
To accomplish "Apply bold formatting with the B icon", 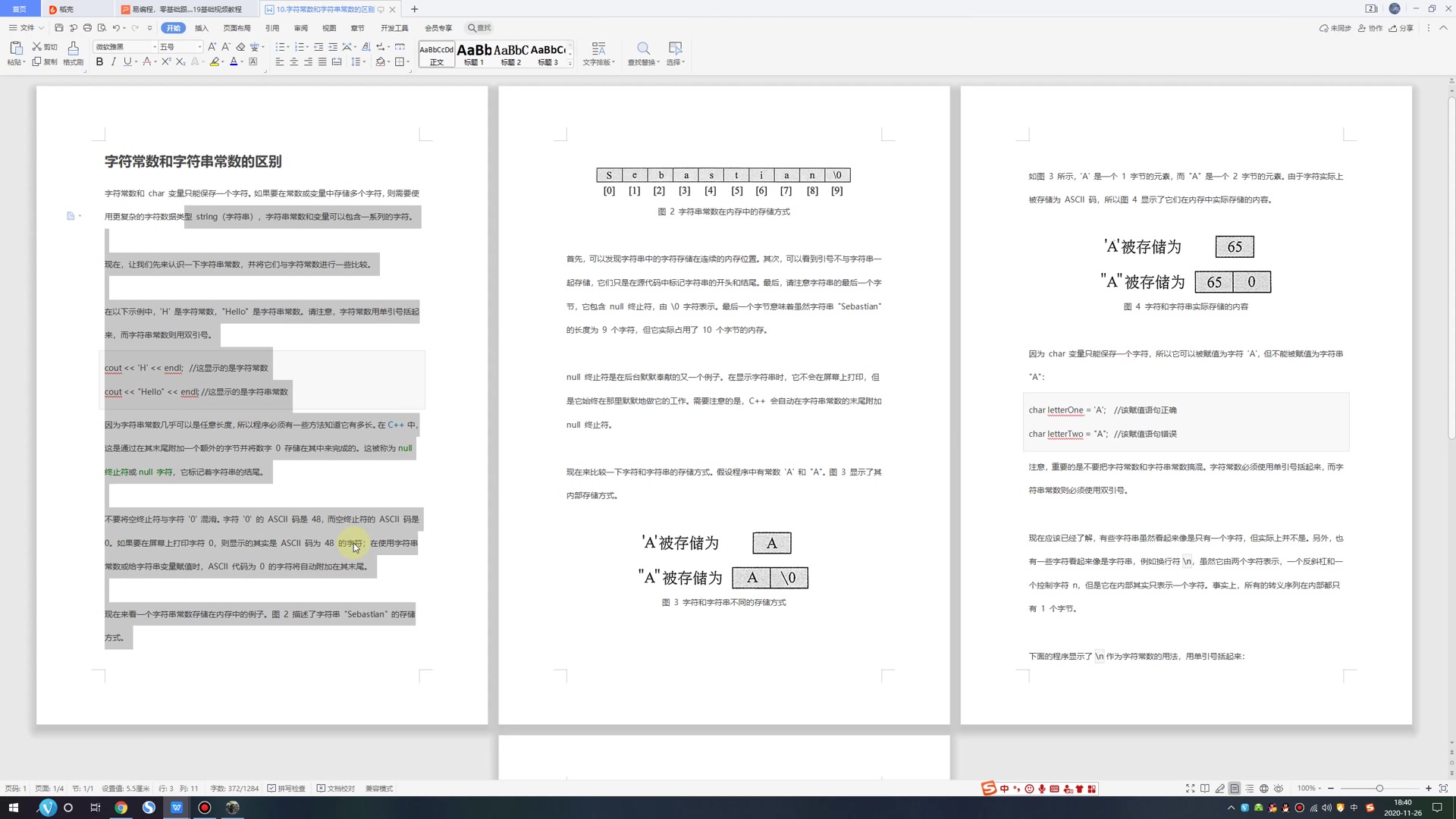I will [x=99, y=62].
